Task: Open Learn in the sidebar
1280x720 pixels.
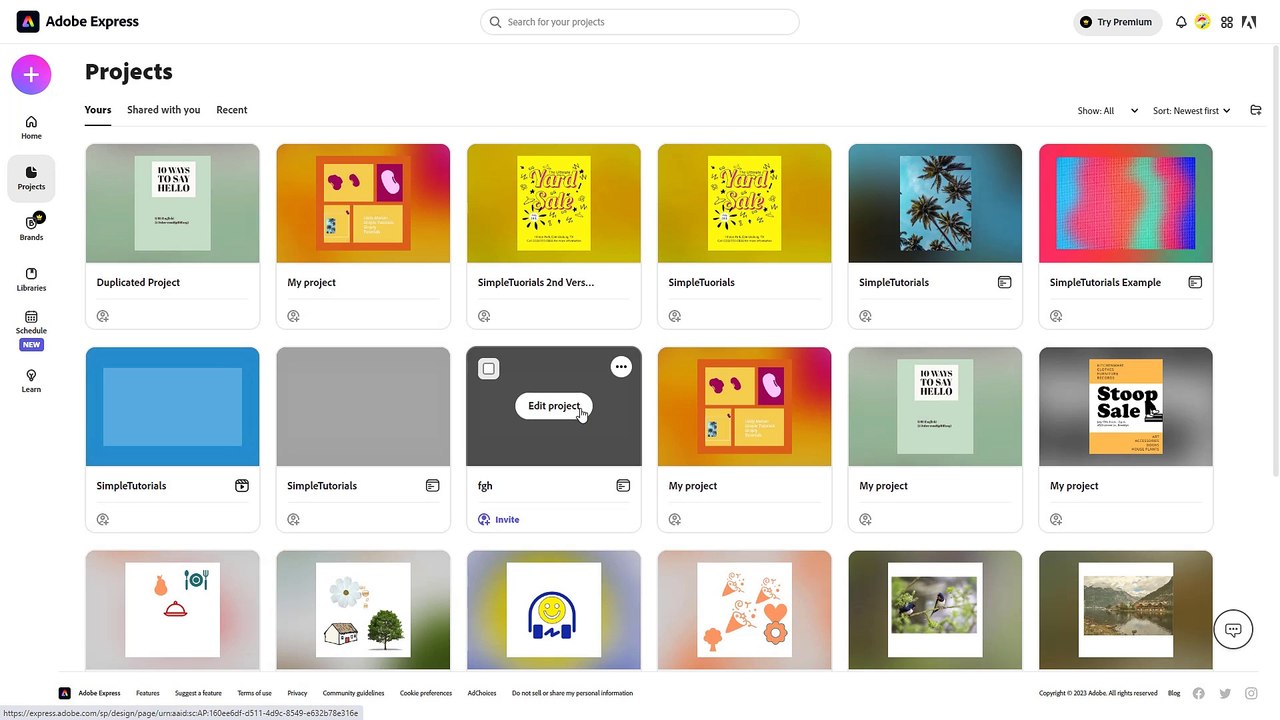Action: tap(31, 381)
